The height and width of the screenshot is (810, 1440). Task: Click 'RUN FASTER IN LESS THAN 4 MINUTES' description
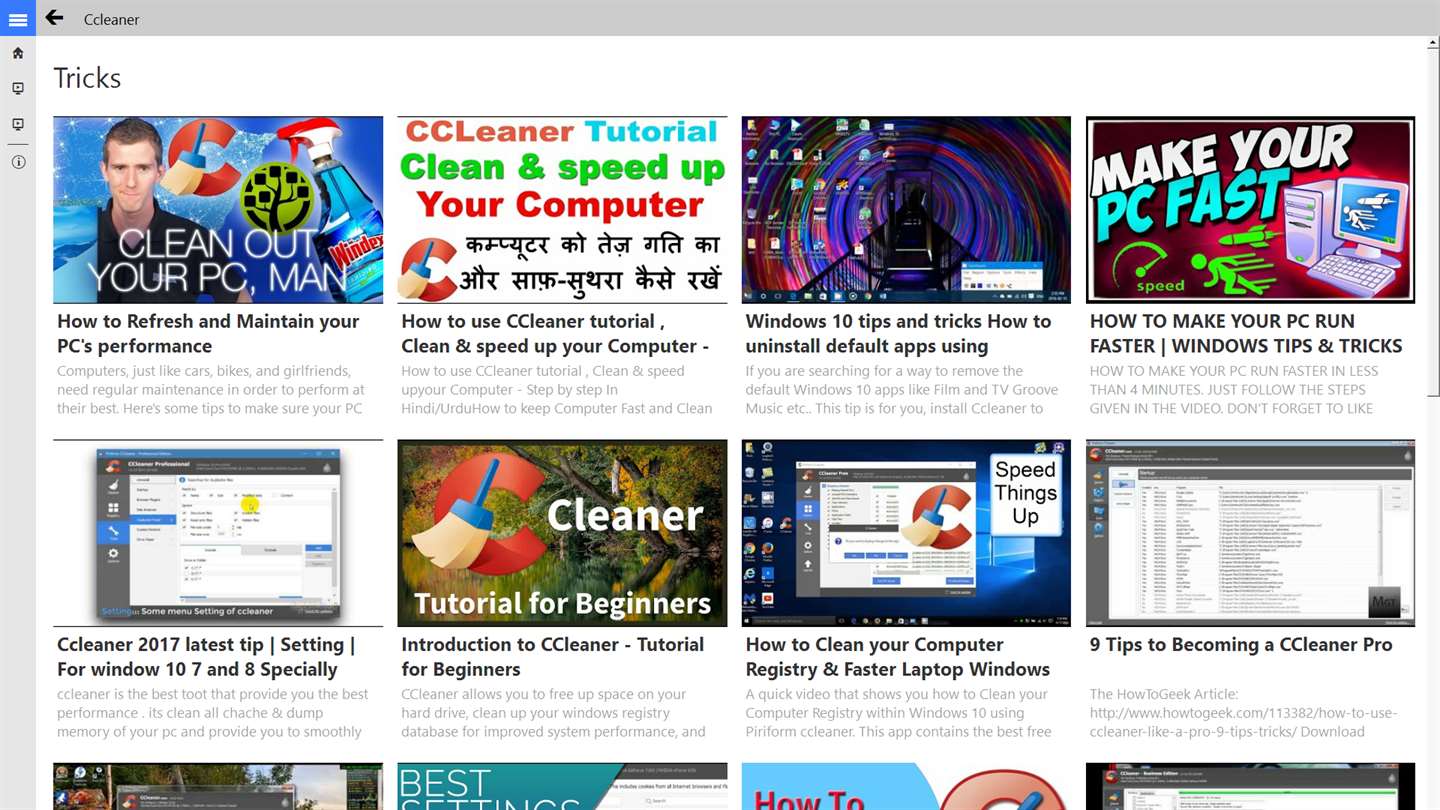click(1234, 390)
